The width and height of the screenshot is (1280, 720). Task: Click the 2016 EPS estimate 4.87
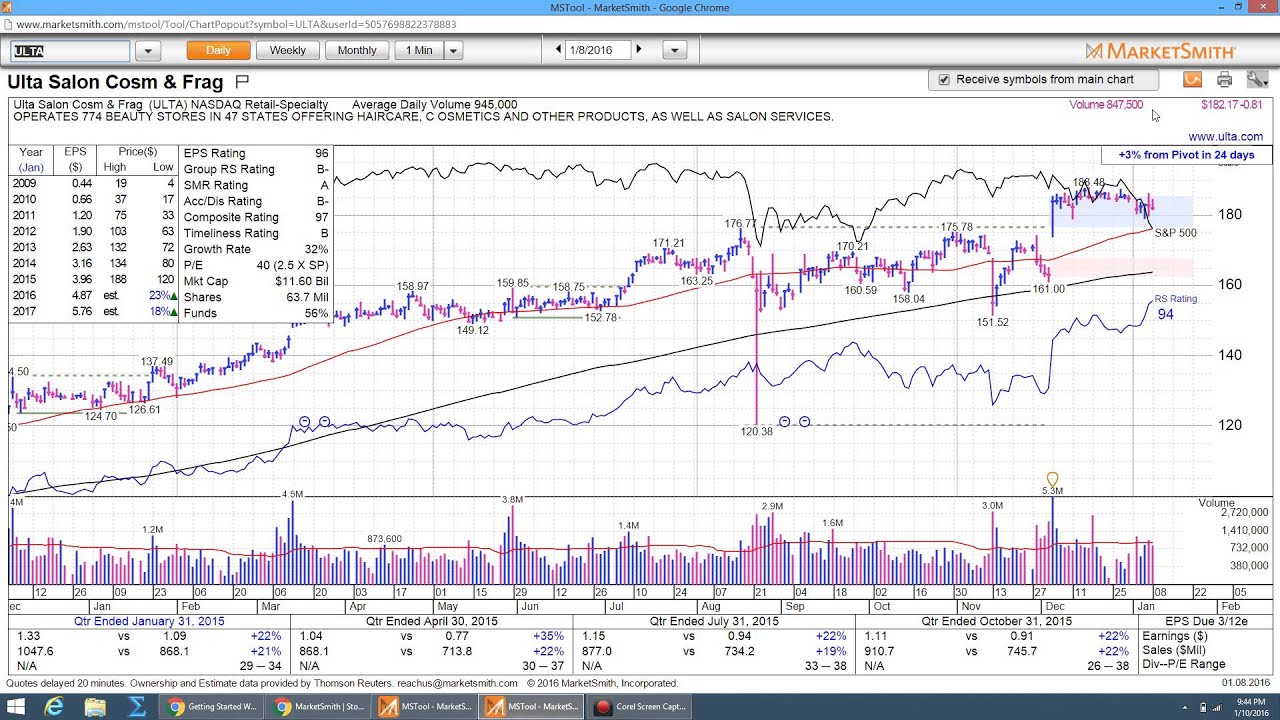tap(81, 296)
